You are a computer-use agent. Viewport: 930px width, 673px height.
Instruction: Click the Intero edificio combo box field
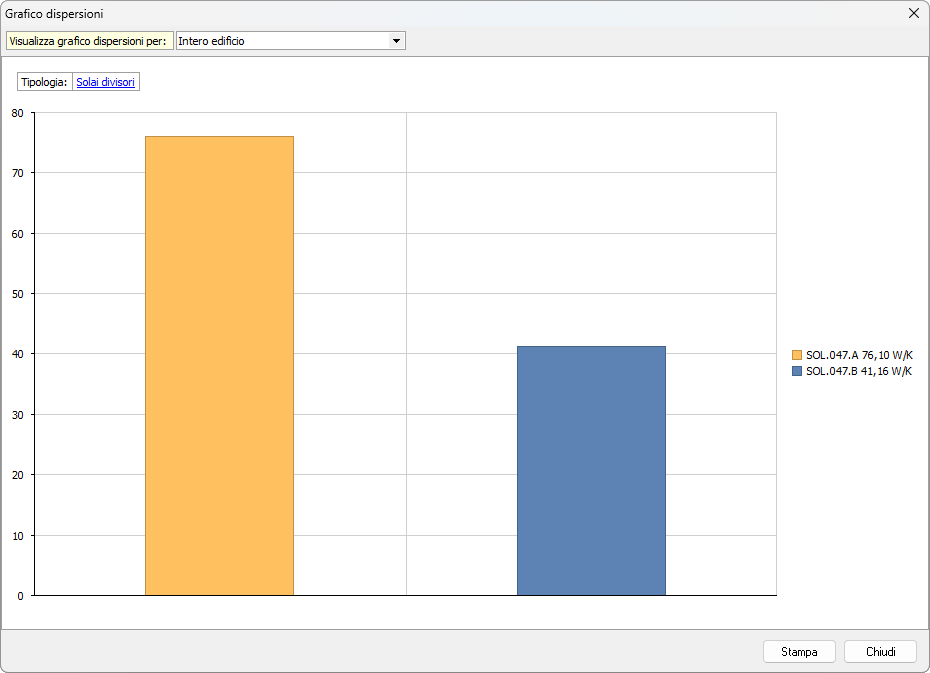pyautogui.click(x=282, y=41)
